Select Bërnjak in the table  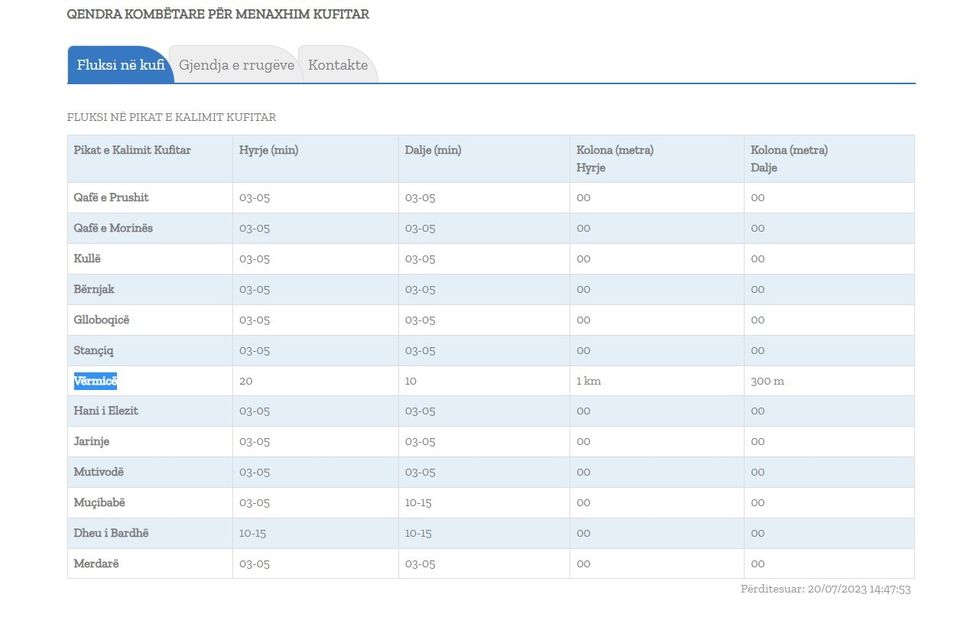pyautogui.click(x=94, y=289)
